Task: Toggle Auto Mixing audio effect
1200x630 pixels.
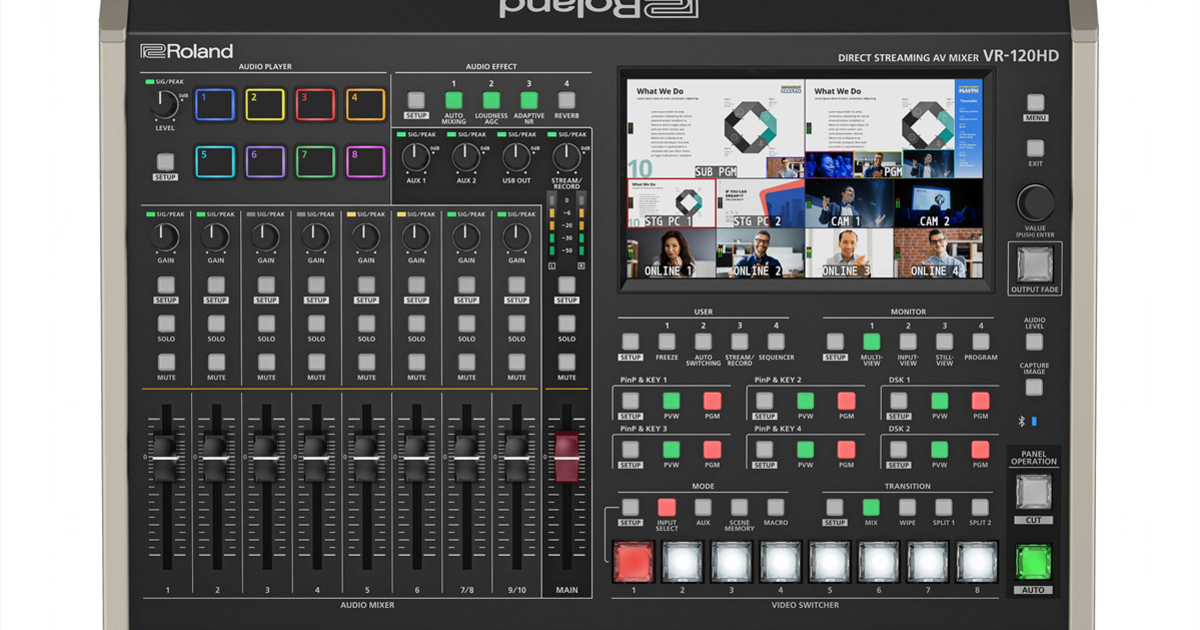Action: [x=453, y=100]
